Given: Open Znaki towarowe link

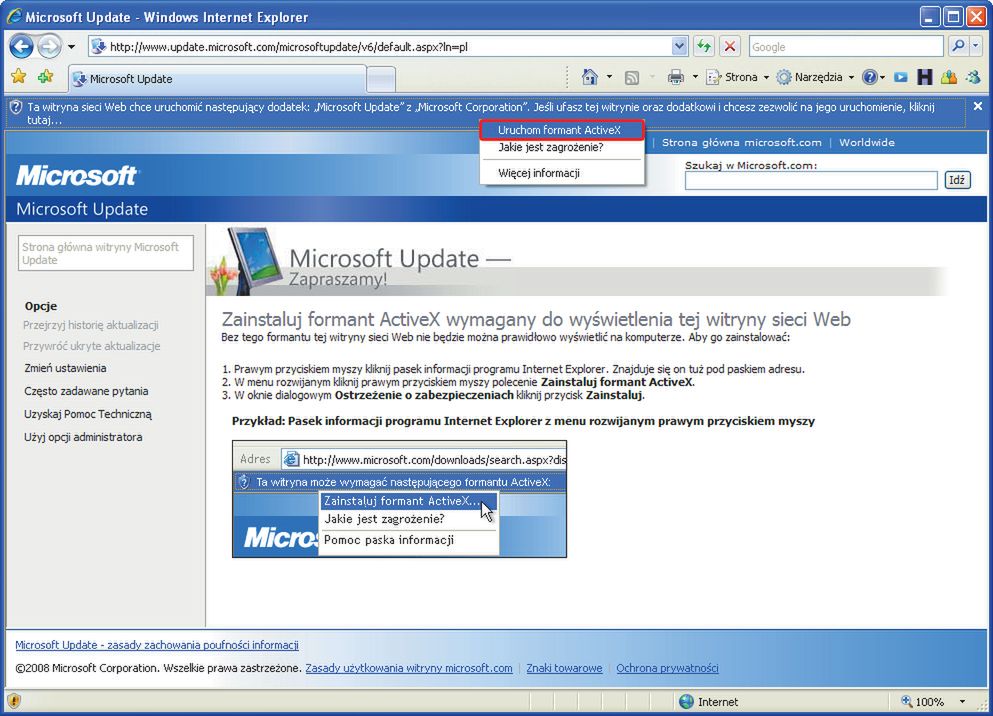Looking at the screenshot, I should tap(564, 668).
